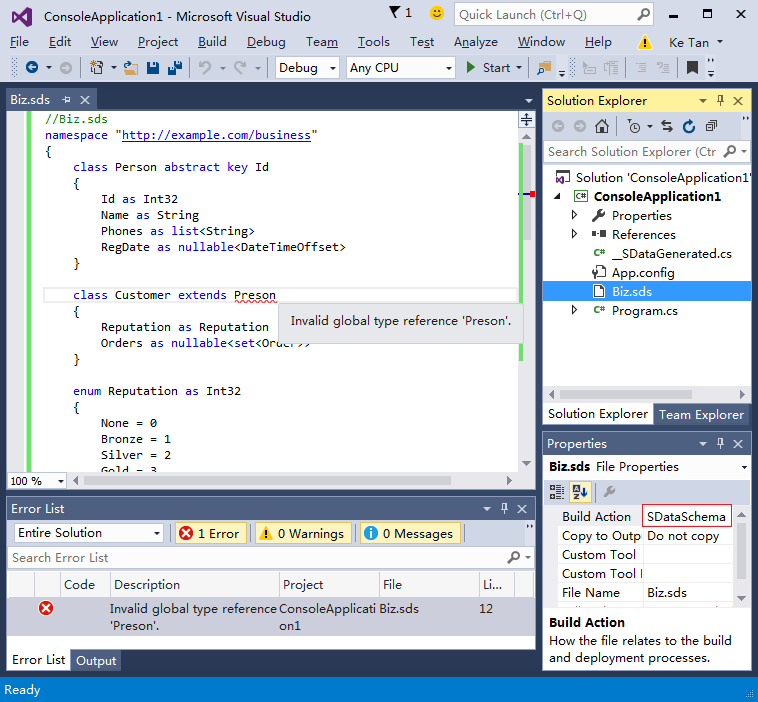Click the Categorized icon in Properties panel
Viewport: 758px width, 702px height.
(x=556, y=492)
